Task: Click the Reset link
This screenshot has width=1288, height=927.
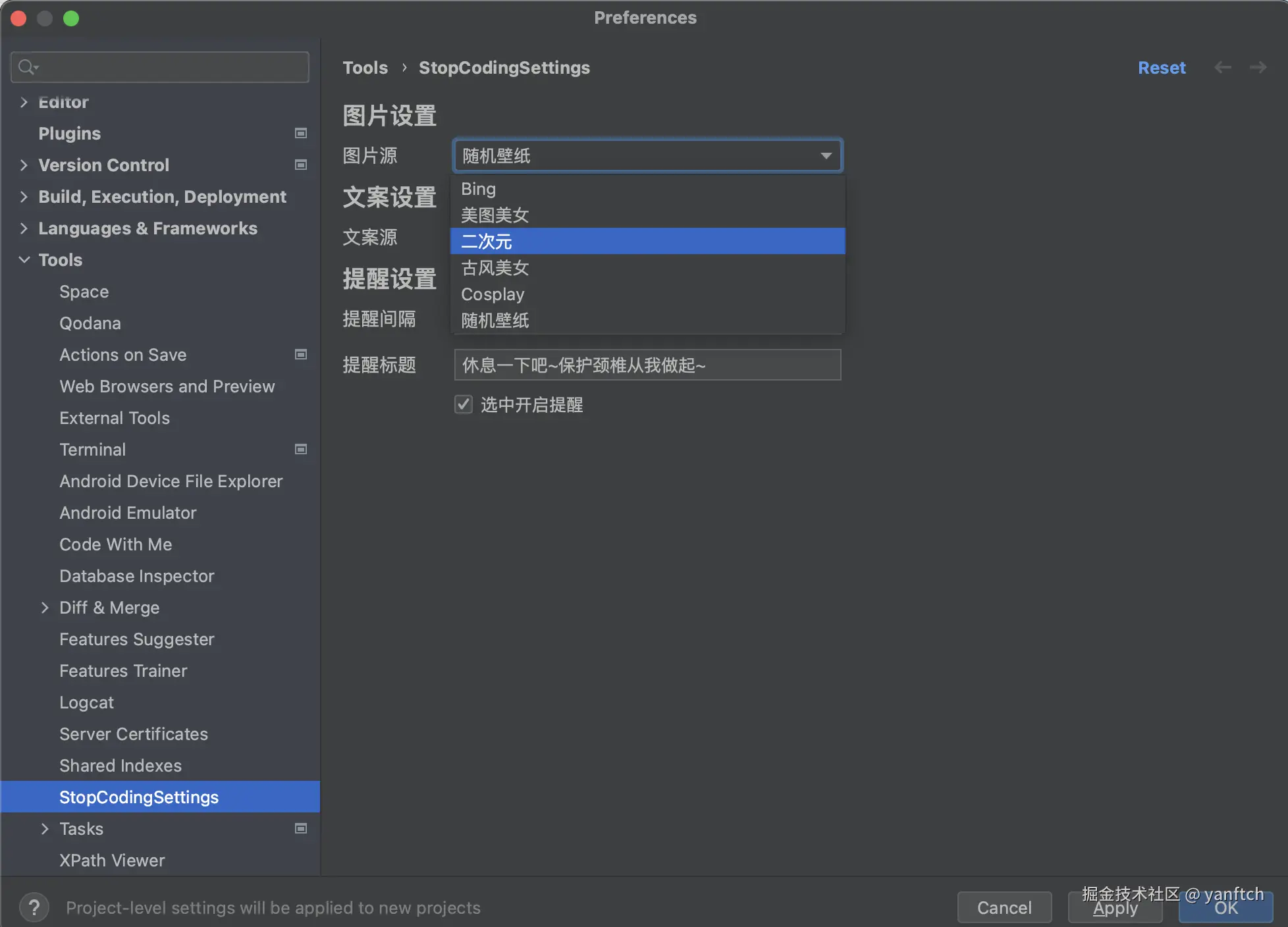Action: point(1162,67)
